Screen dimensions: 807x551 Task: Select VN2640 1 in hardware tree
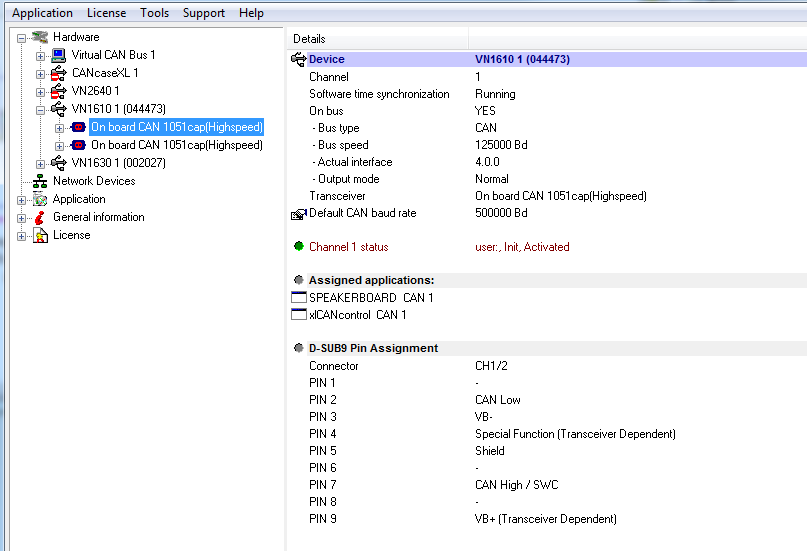coord(96,91)
